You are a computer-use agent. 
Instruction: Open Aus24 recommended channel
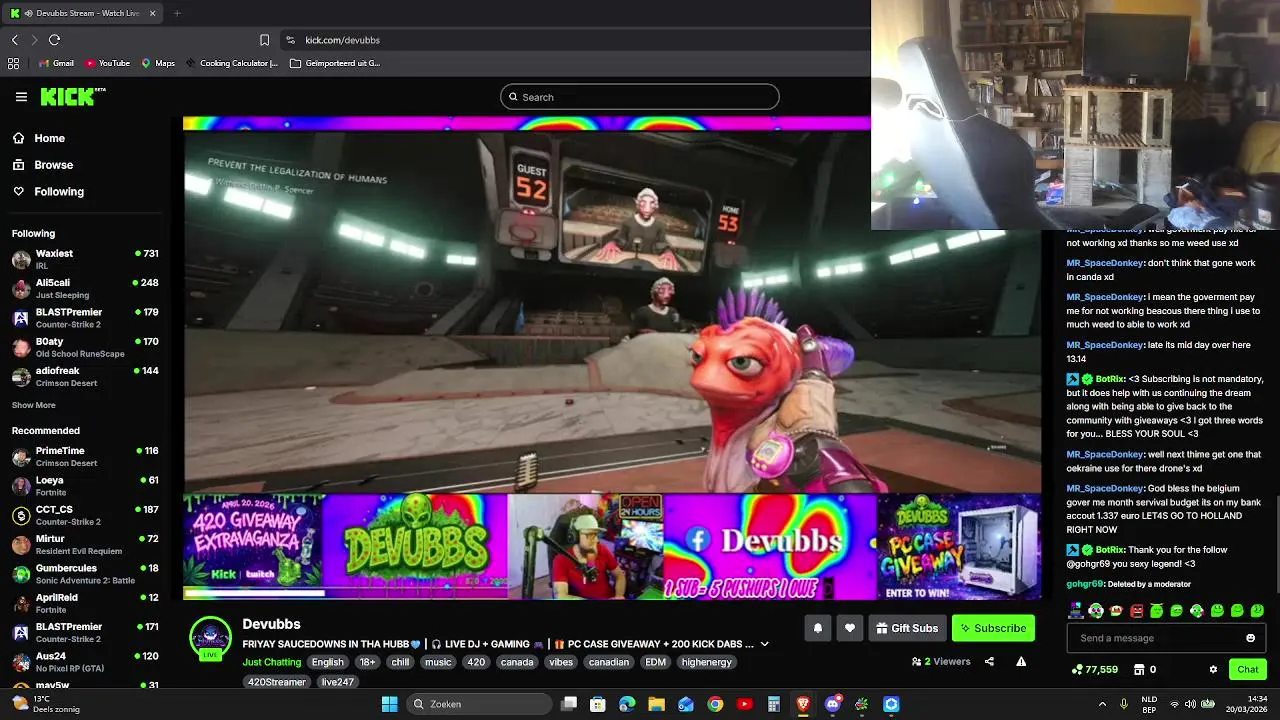pyautogui.click(x=85, y=662)
